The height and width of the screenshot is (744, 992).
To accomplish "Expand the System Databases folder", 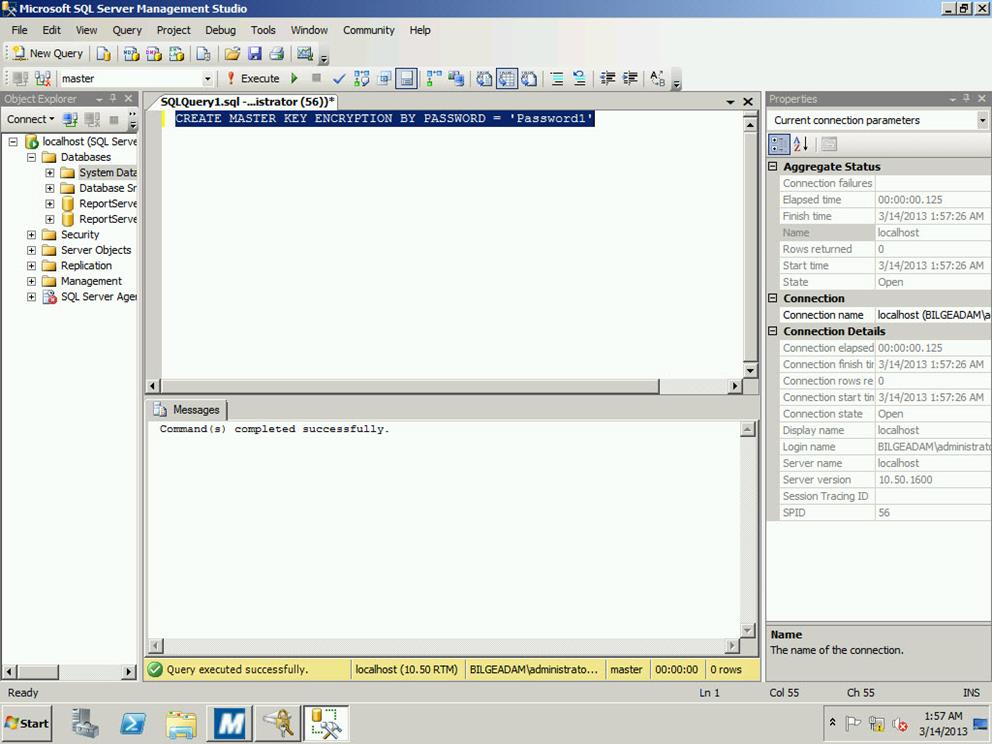I will (x=50, y=173).
